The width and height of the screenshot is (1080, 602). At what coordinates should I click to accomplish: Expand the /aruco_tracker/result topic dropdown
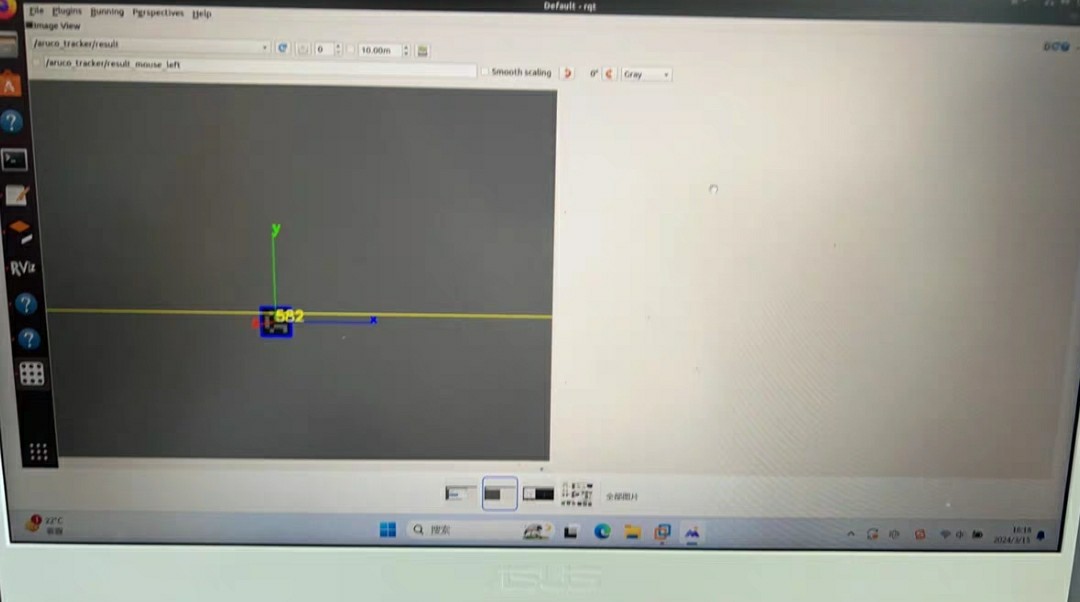tap(150, 45)
